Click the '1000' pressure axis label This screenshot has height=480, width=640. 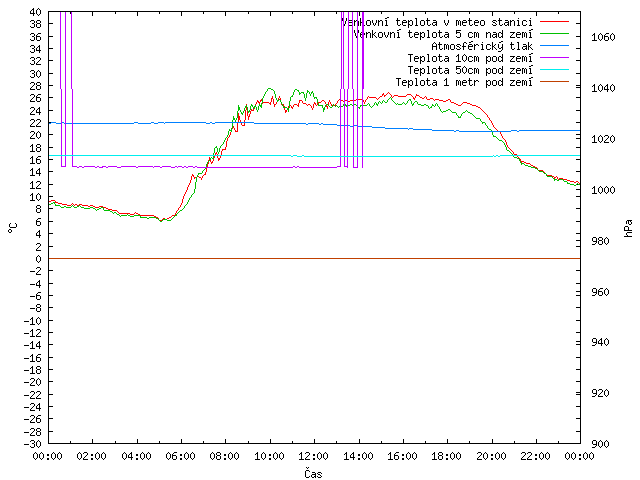tap(603, 190)
